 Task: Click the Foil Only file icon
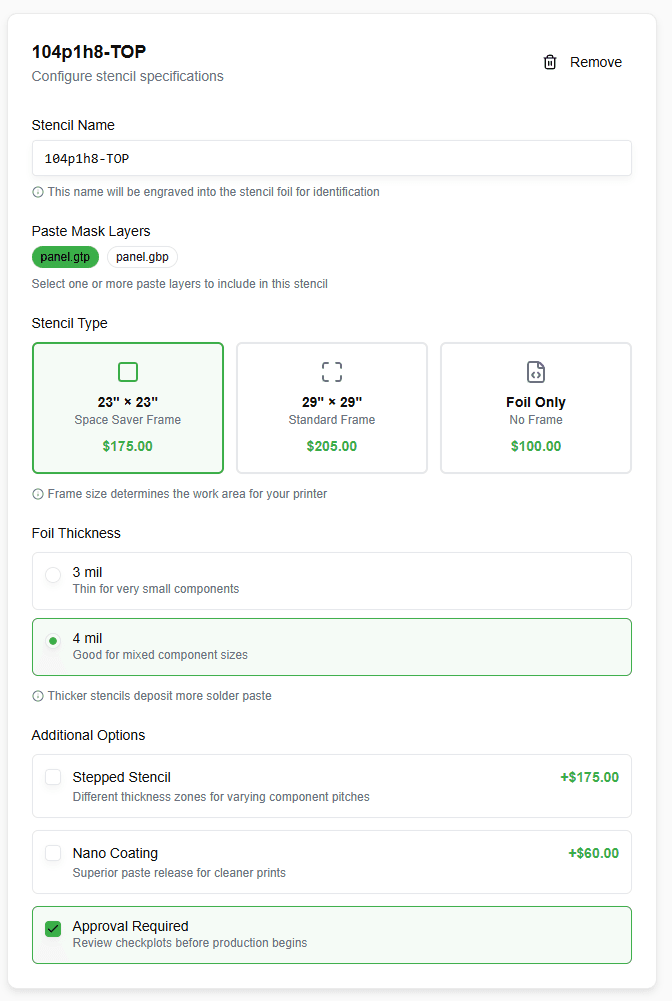point(536,372)
